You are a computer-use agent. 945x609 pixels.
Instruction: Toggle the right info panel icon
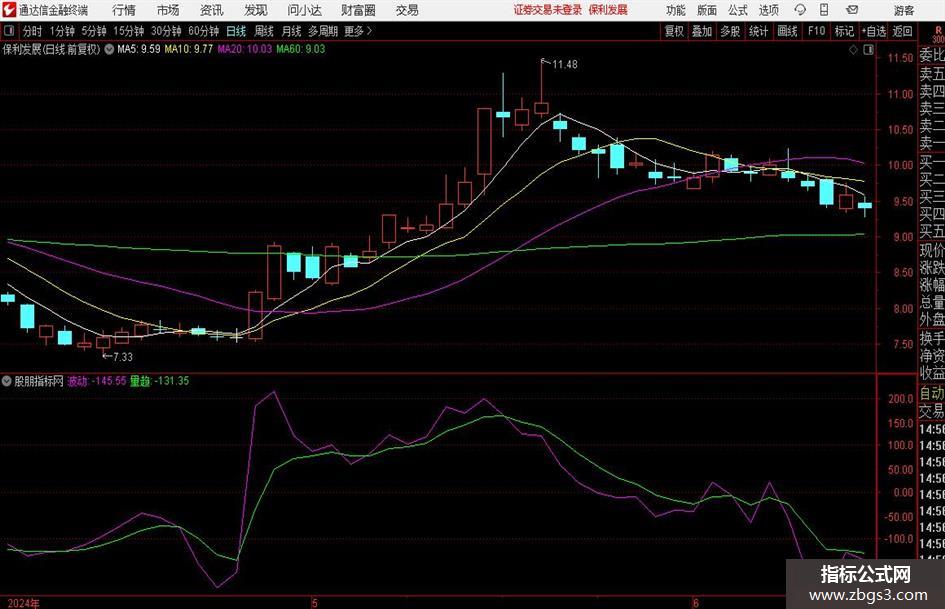point(868,50)
